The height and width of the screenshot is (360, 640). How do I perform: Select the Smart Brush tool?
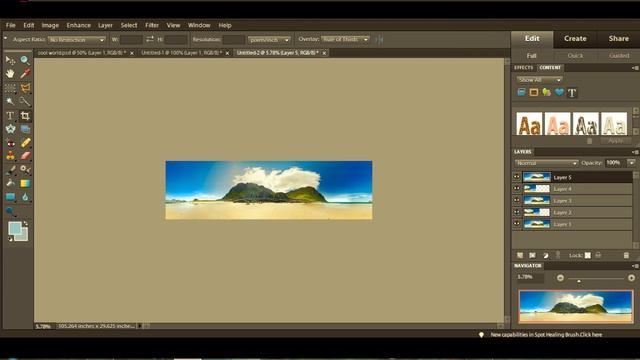25,169
